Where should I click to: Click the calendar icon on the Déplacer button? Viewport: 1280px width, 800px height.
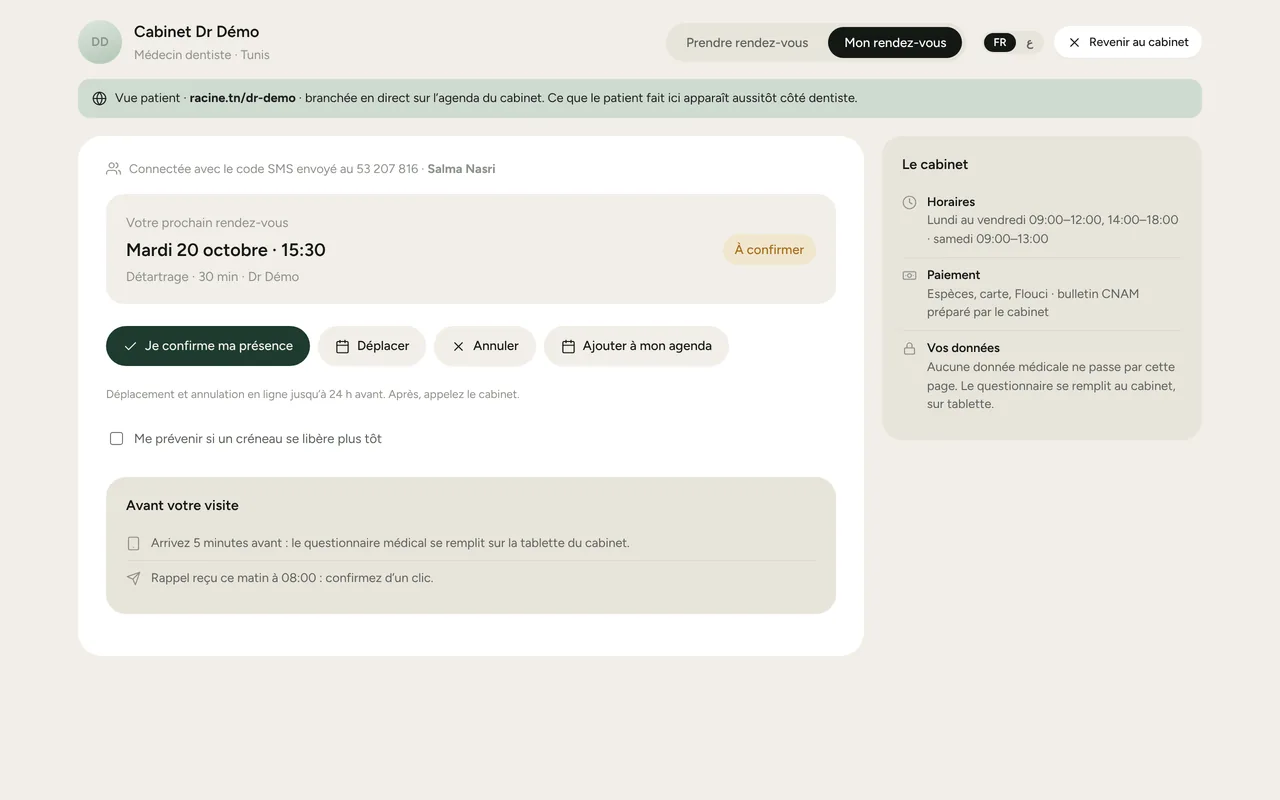[342, 346]
